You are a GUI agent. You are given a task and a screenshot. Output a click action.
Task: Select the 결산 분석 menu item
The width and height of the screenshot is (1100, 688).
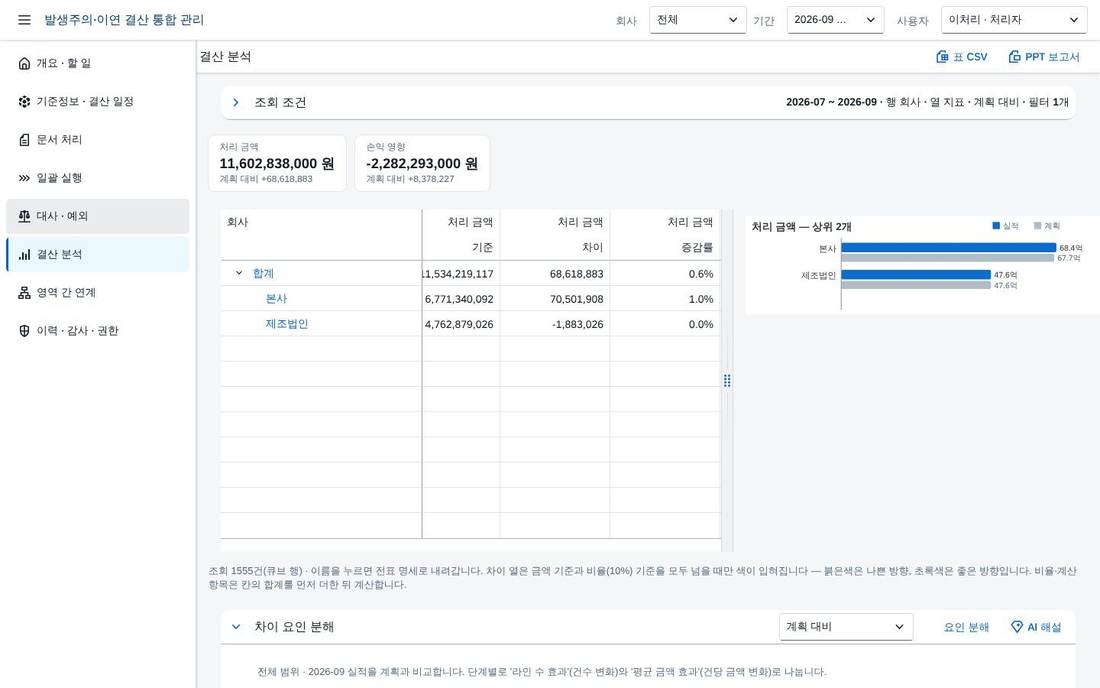pos(98,255)
